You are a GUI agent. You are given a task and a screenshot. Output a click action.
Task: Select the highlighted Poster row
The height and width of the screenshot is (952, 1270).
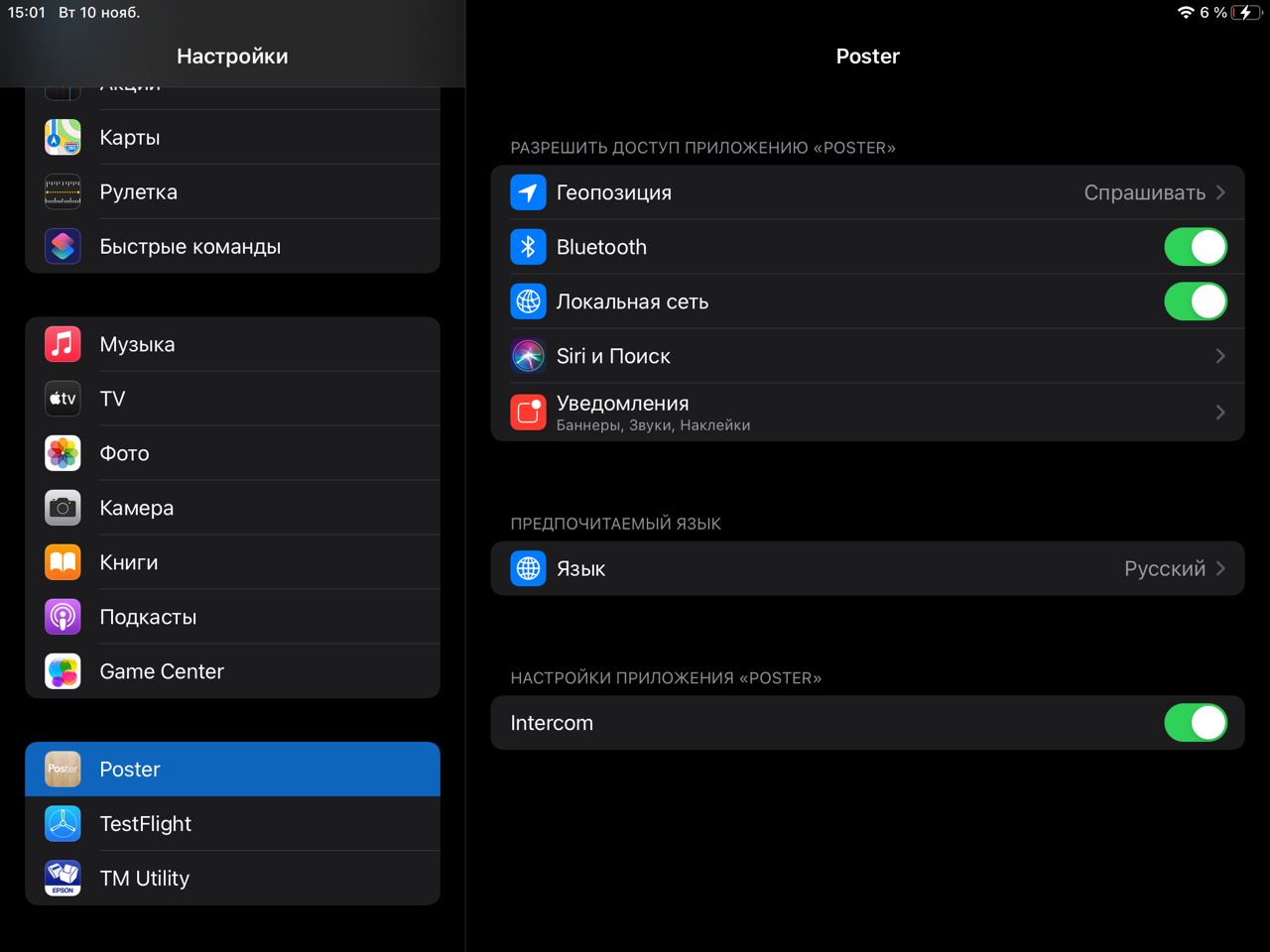[232, 769]
